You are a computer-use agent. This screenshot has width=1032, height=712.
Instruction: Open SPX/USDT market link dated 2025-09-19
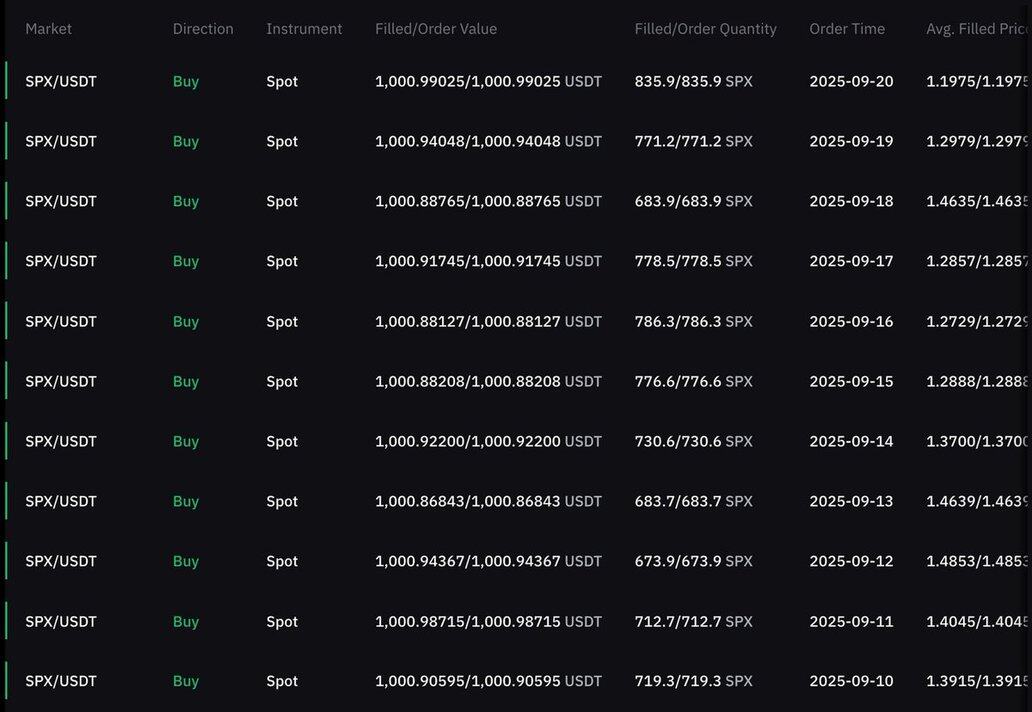(61, 141)
